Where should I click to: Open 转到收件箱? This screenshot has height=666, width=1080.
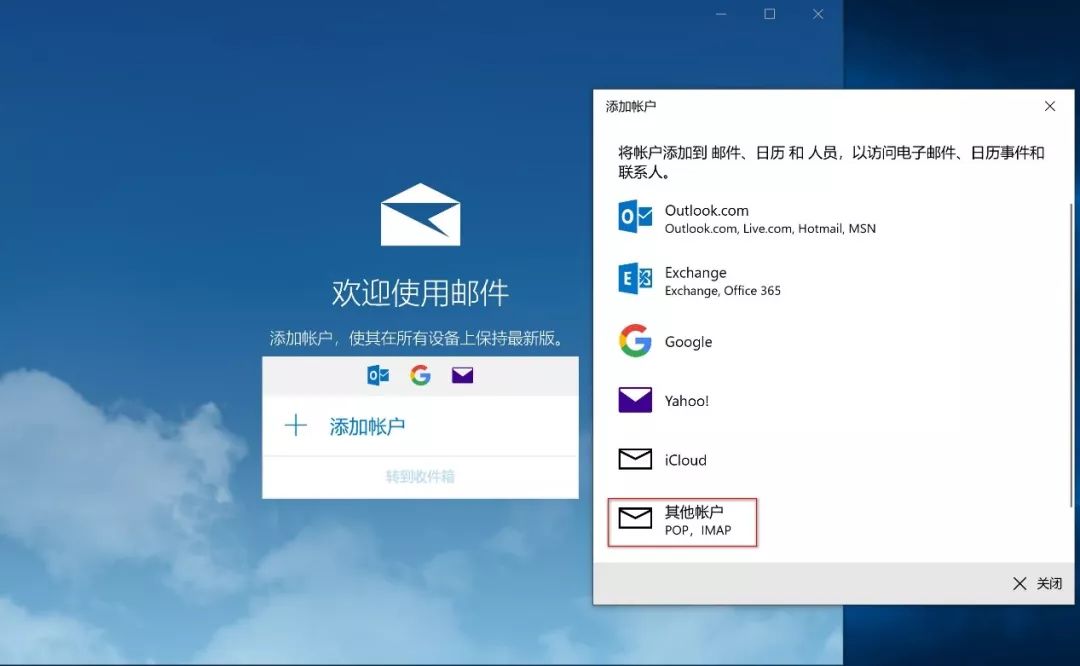pyautogui.click(x=420, y=477)
